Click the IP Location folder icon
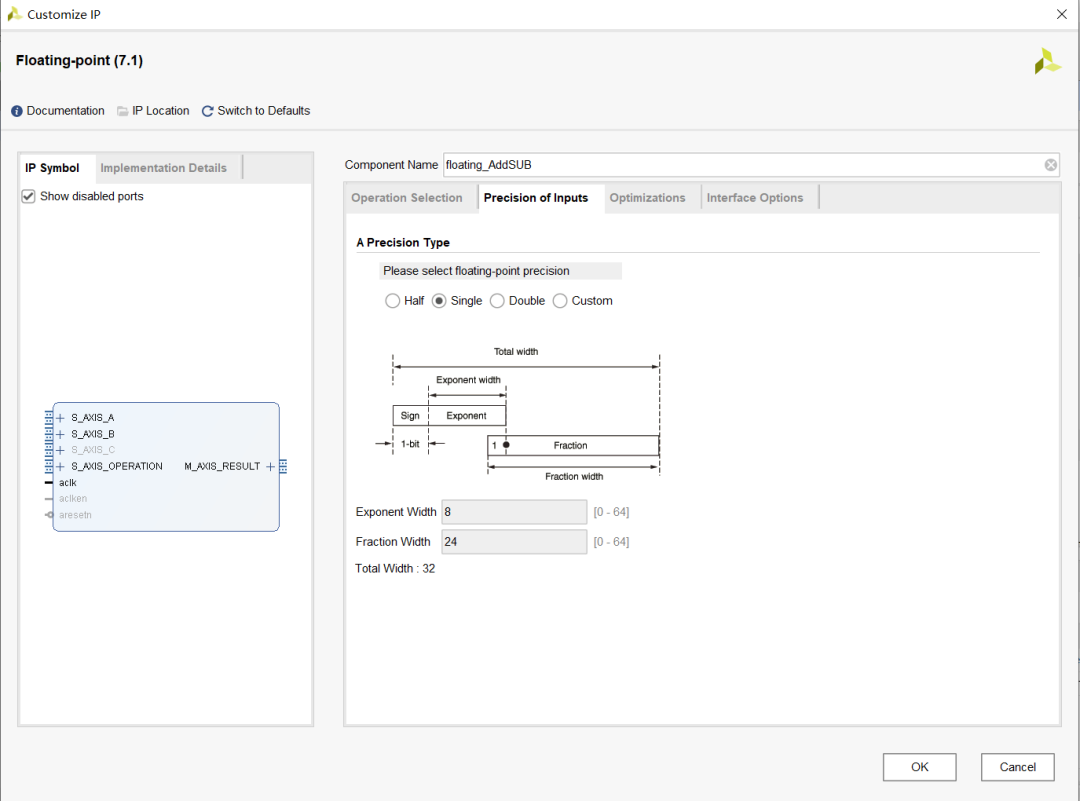The height and width of the screenshot is (801, 1080). pos(123,111)
